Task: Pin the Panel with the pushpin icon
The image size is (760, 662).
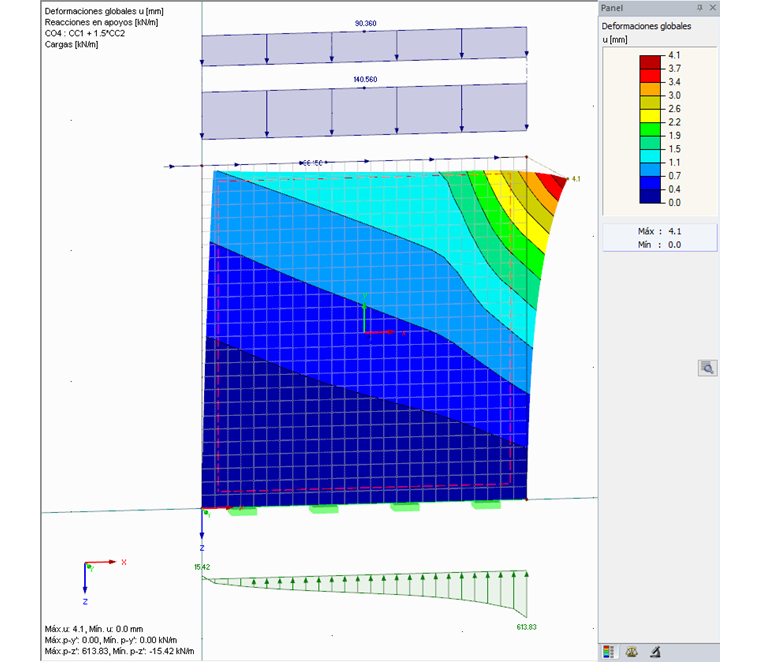Action: (x=699, y=8)
